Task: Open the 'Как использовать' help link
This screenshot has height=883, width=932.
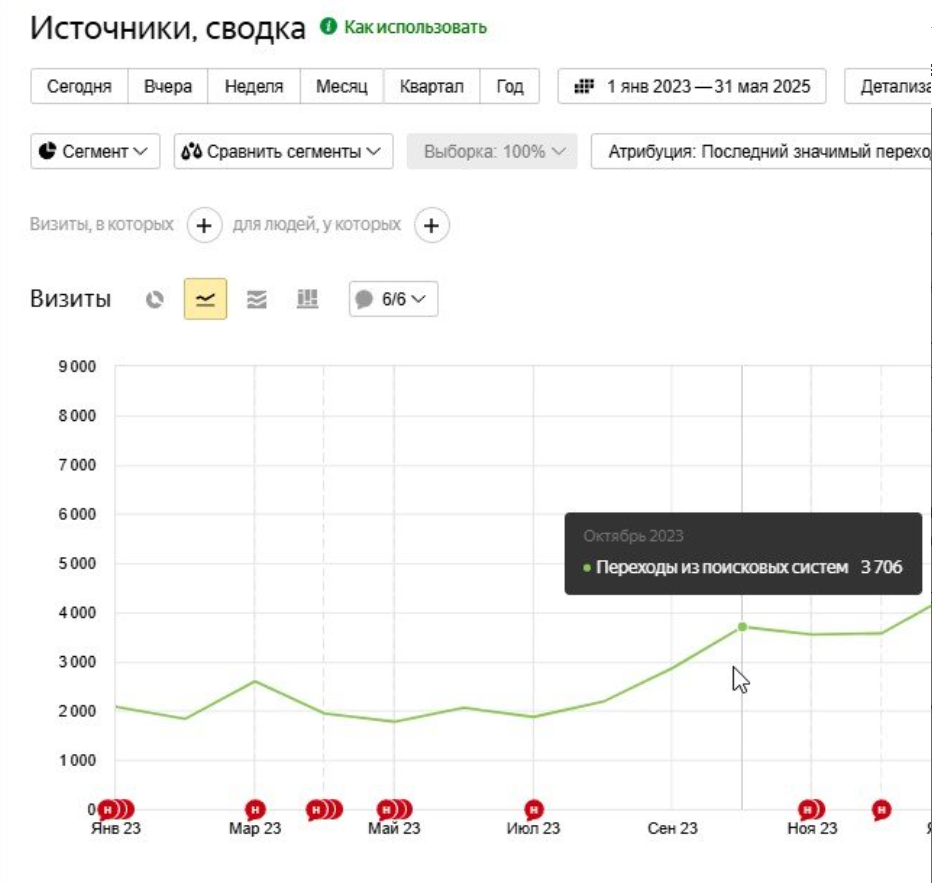Action: [415, 27]
